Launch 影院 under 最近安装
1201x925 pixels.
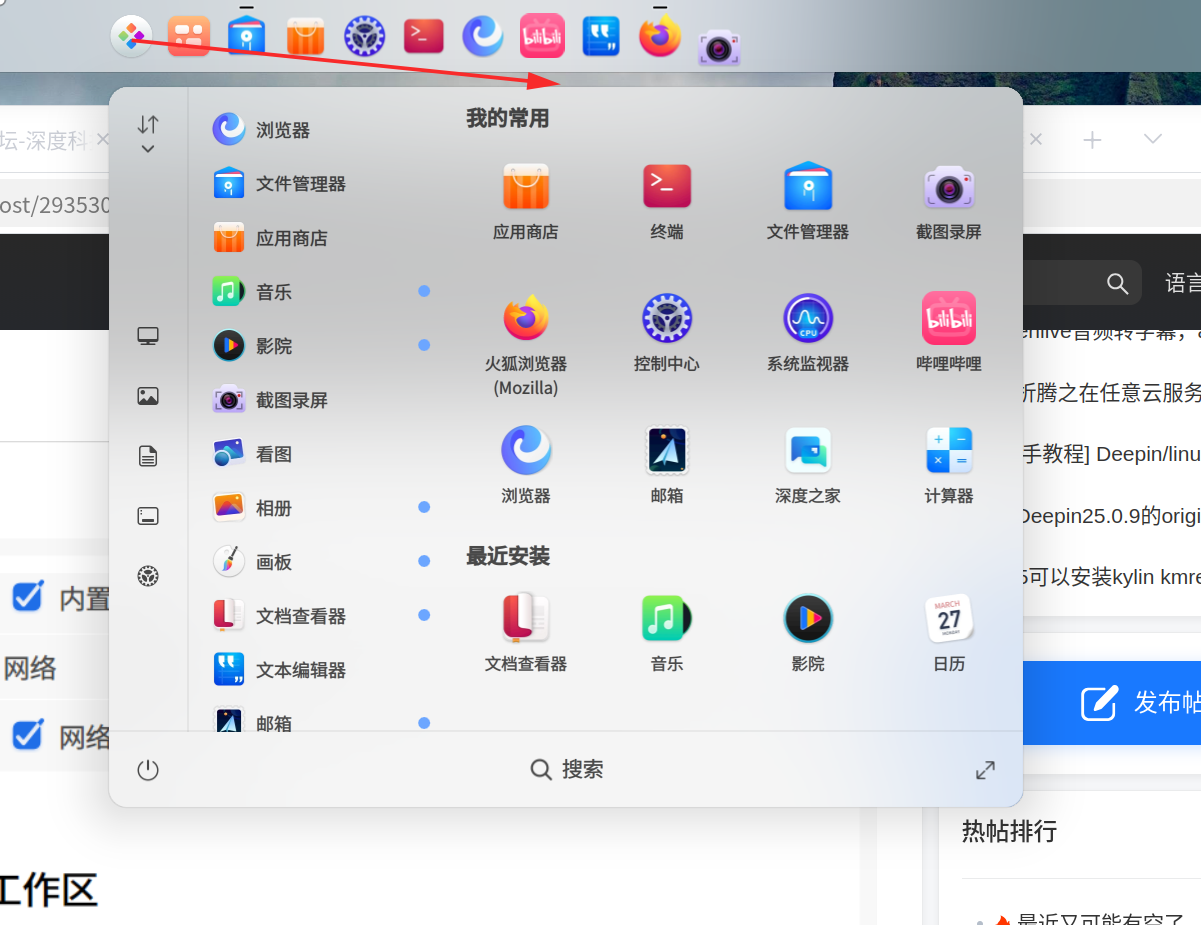tap(808, 633)
